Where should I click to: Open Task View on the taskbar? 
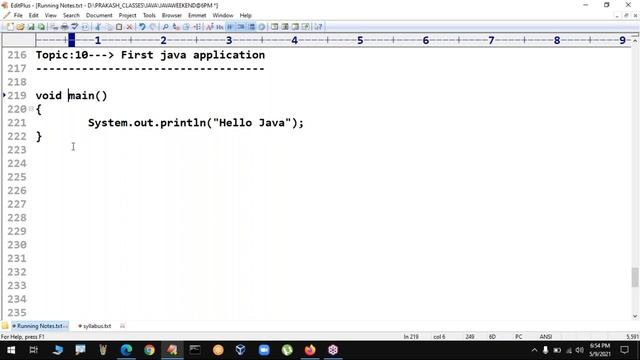[x=33, y=350]
